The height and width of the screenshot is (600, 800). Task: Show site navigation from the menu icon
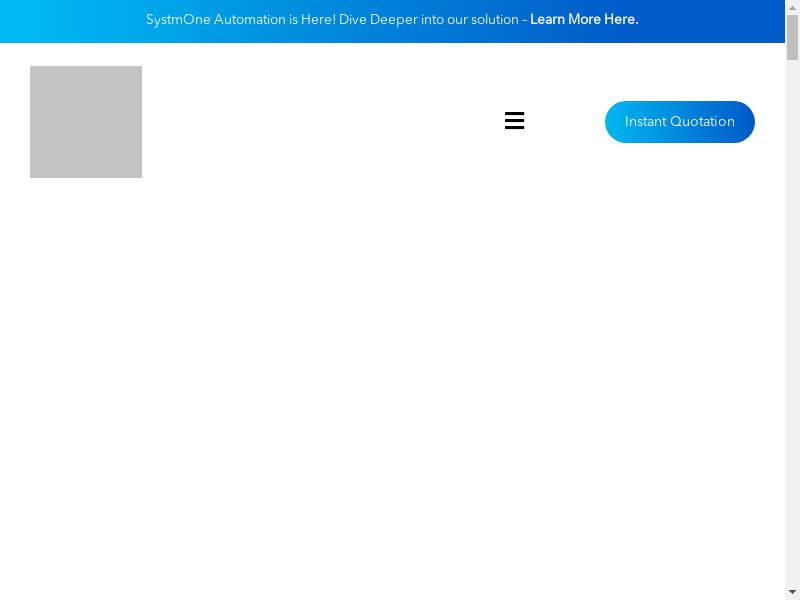click(x=514, y=121)
